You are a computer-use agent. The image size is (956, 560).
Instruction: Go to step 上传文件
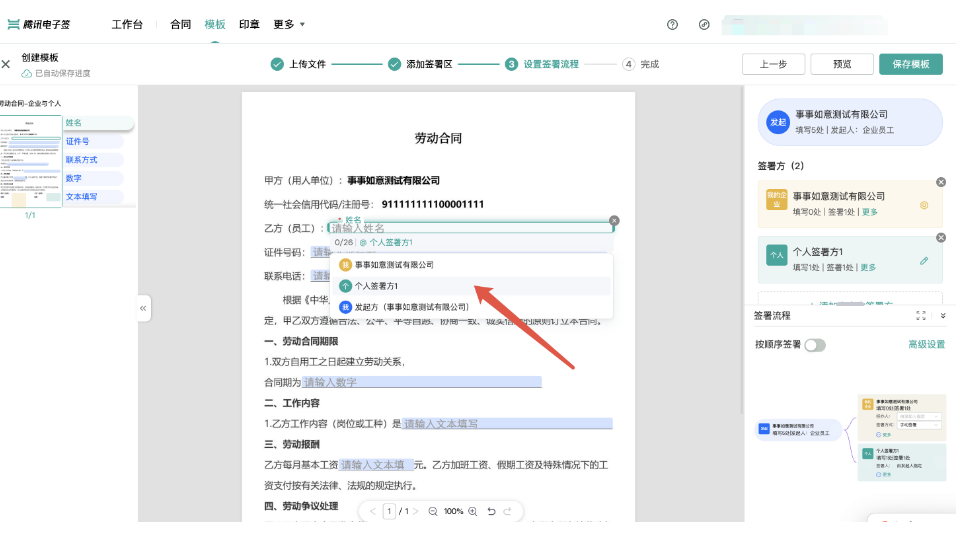coord(298,64)
